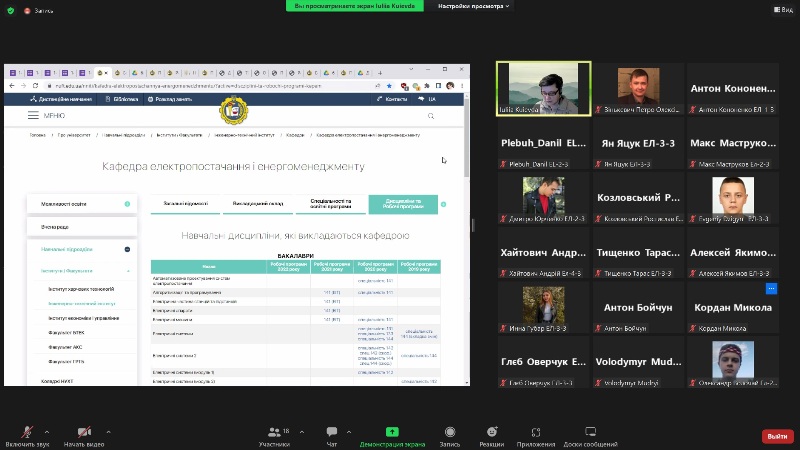Click blue more-options button on Кордан Микола tile
Screen dimensions: 800x450
tap(771, 288)
